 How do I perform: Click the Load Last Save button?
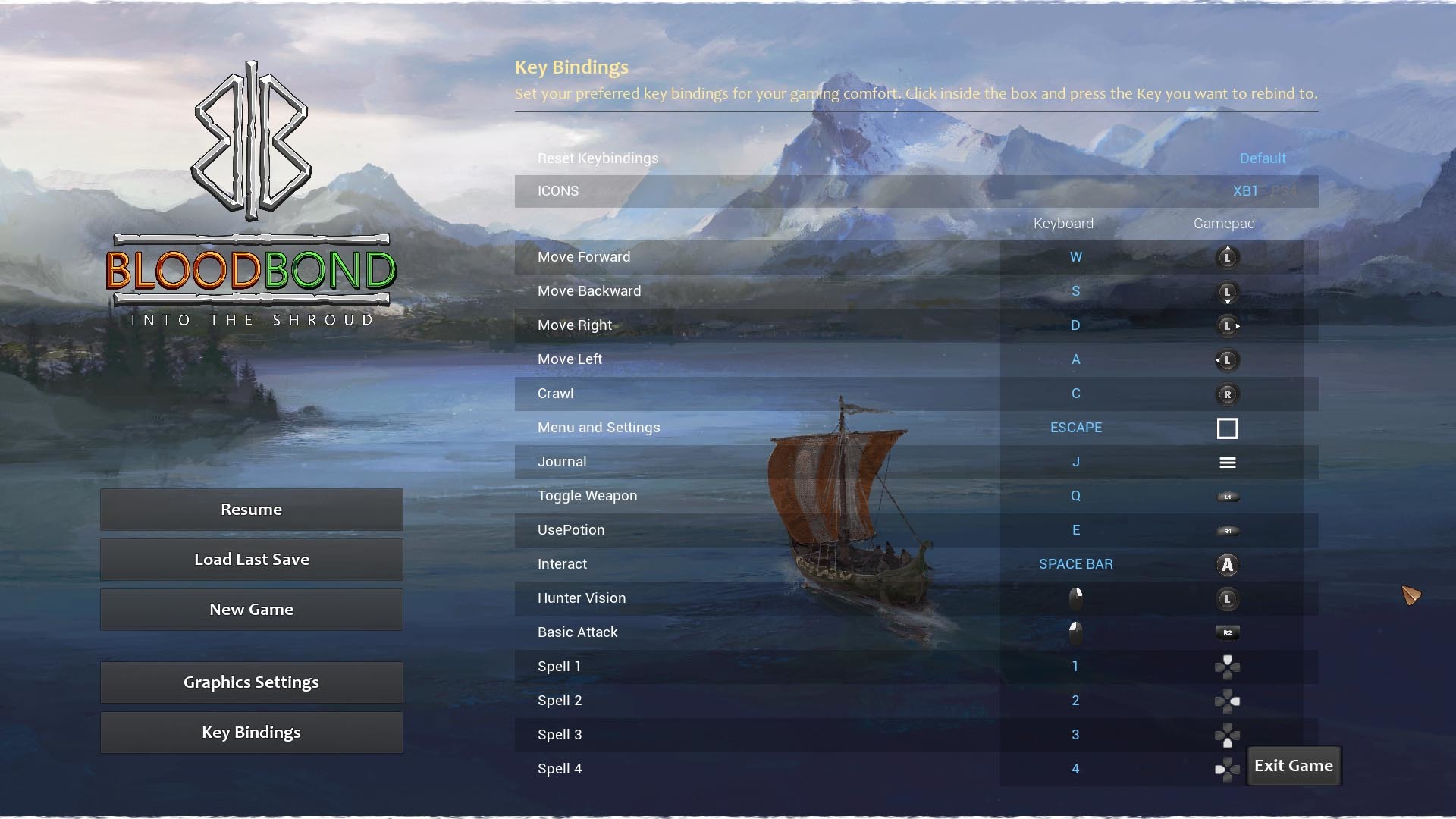[251, 560]
